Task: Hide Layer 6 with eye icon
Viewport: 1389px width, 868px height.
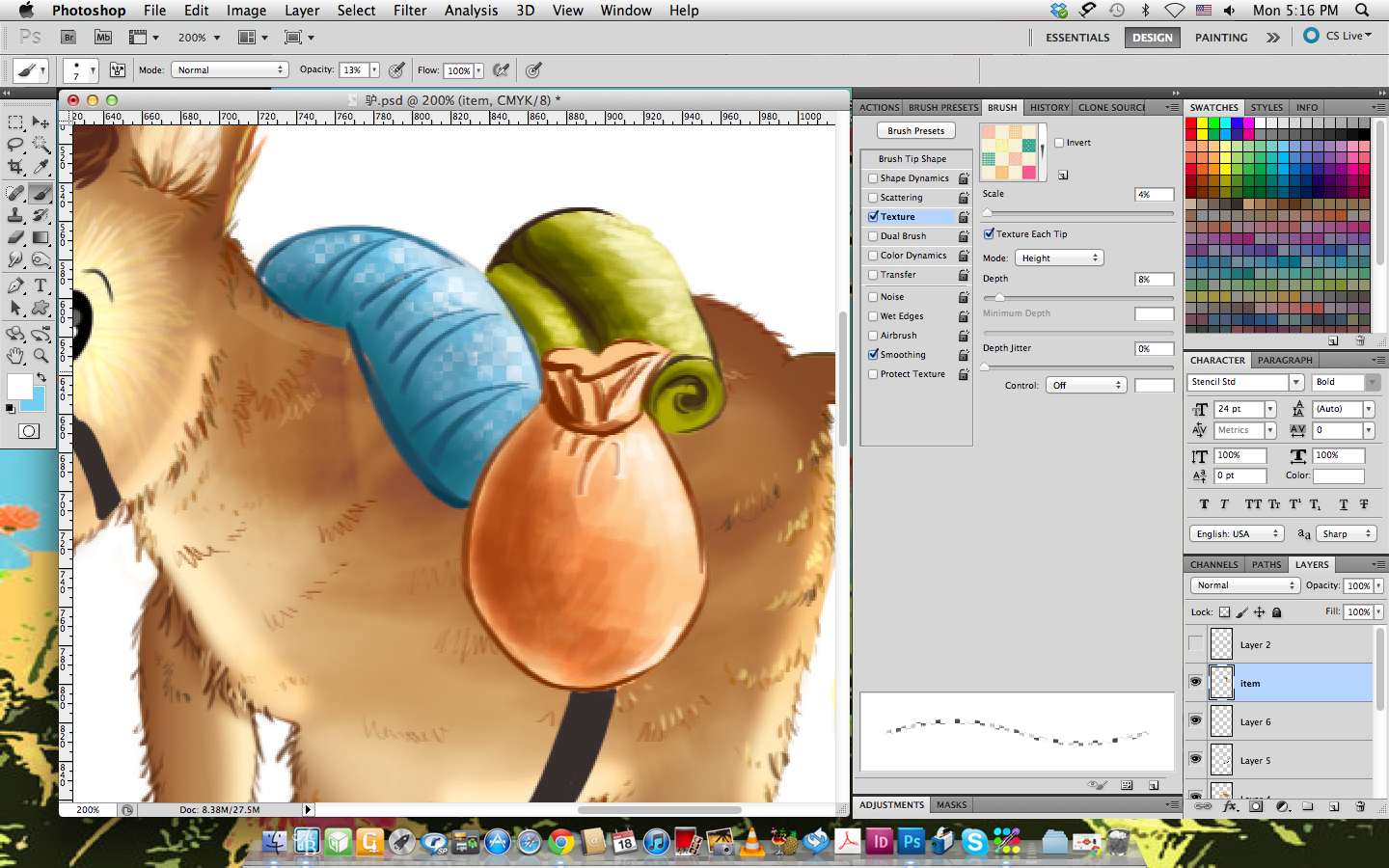Action: pyautogui.click(x=1195, y=720)
